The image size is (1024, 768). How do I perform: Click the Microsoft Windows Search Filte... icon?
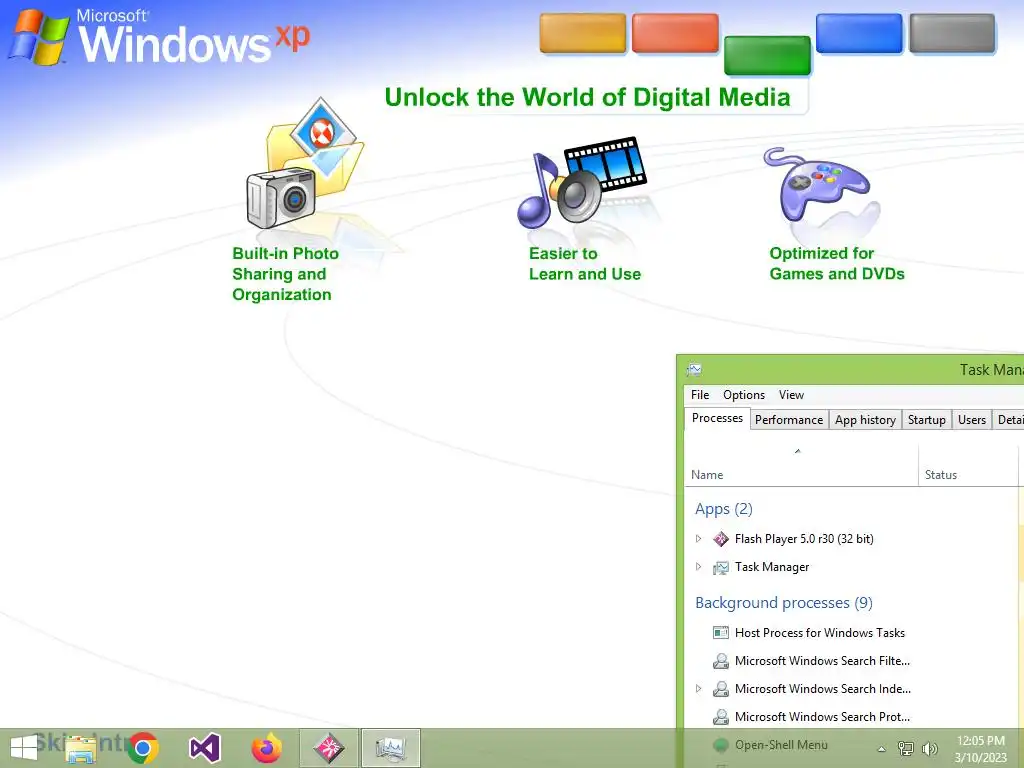[x=721, y=661]
